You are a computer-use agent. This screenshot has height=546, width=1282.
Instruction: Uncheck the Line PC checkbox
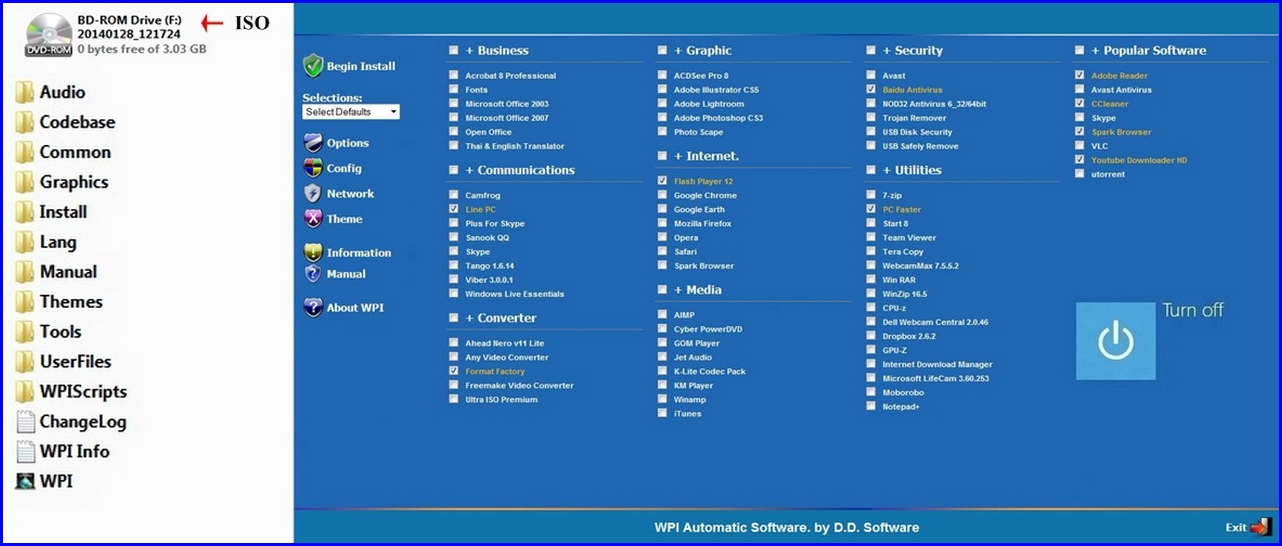454,209
